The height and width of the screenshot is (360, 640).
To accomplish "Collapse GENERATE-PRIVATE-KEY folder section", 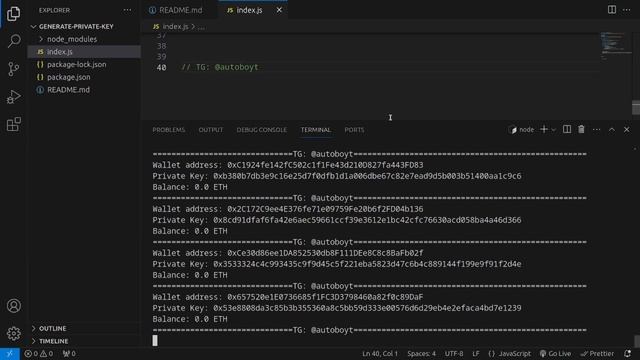I will pyautogui.click(x=84, y=27).
